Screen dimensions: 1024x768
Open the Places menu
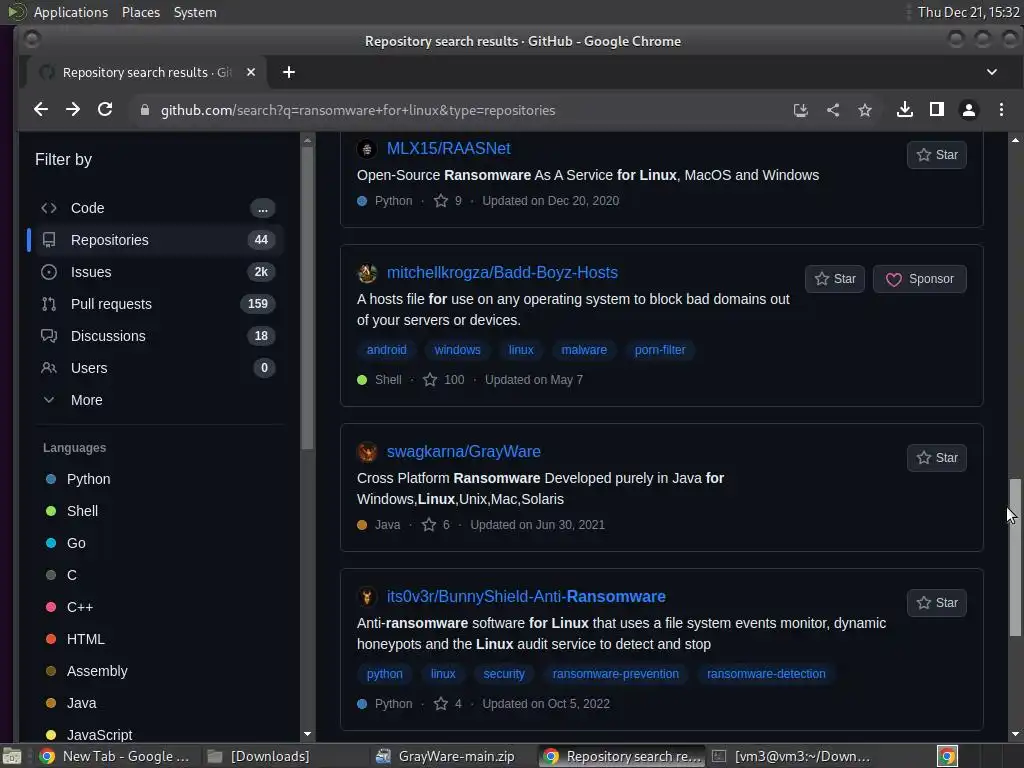(x=140, y=12)
